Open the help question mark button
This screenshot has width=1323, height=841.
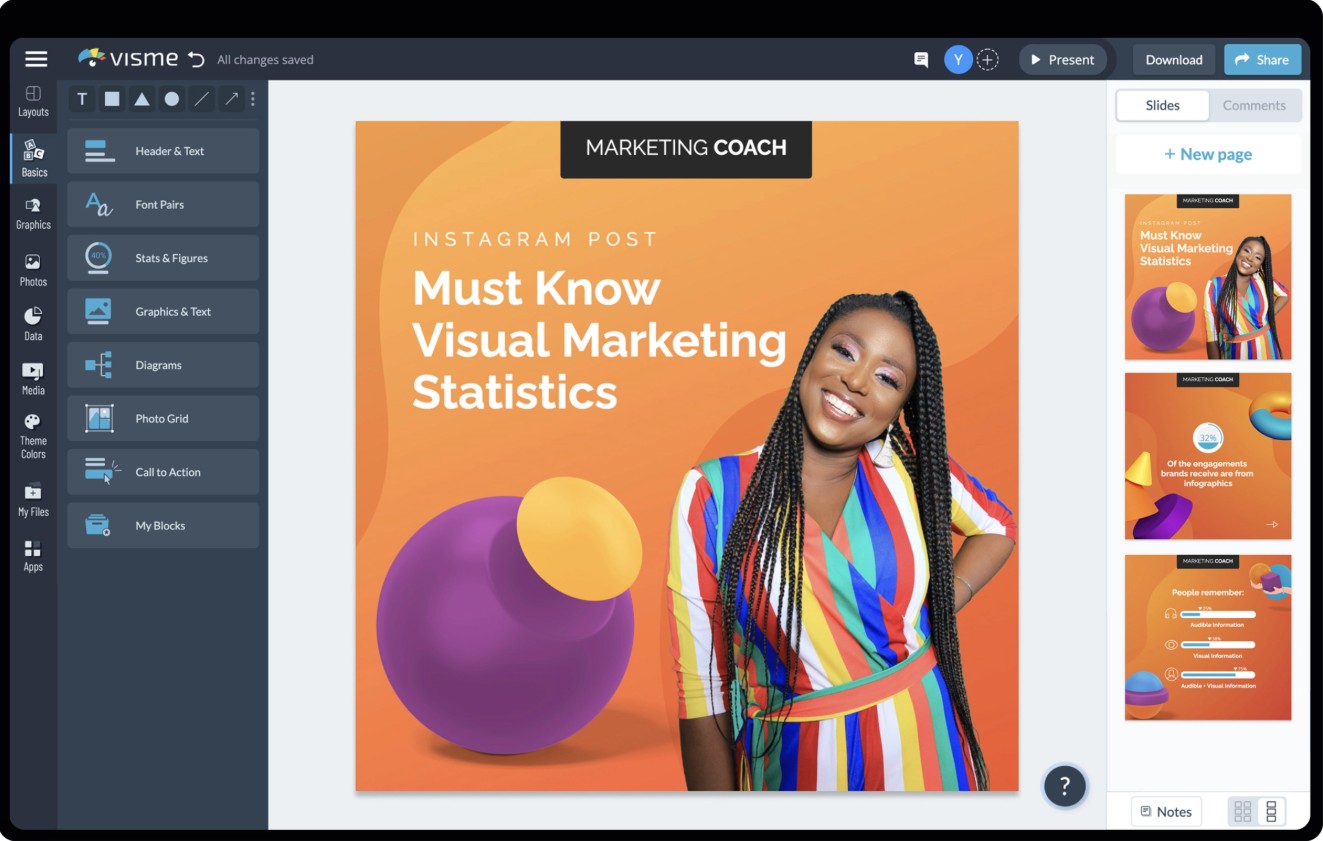coord(1064,786)
